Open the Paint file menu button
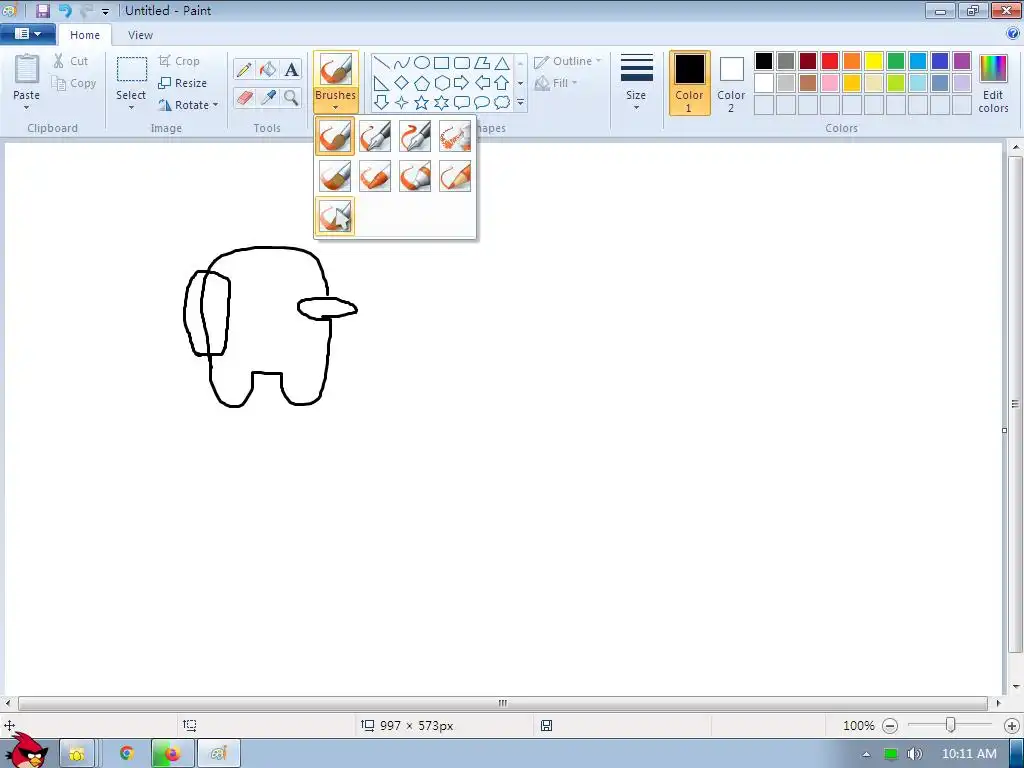This screenshot has height=768, width=1024. [27, 34]
